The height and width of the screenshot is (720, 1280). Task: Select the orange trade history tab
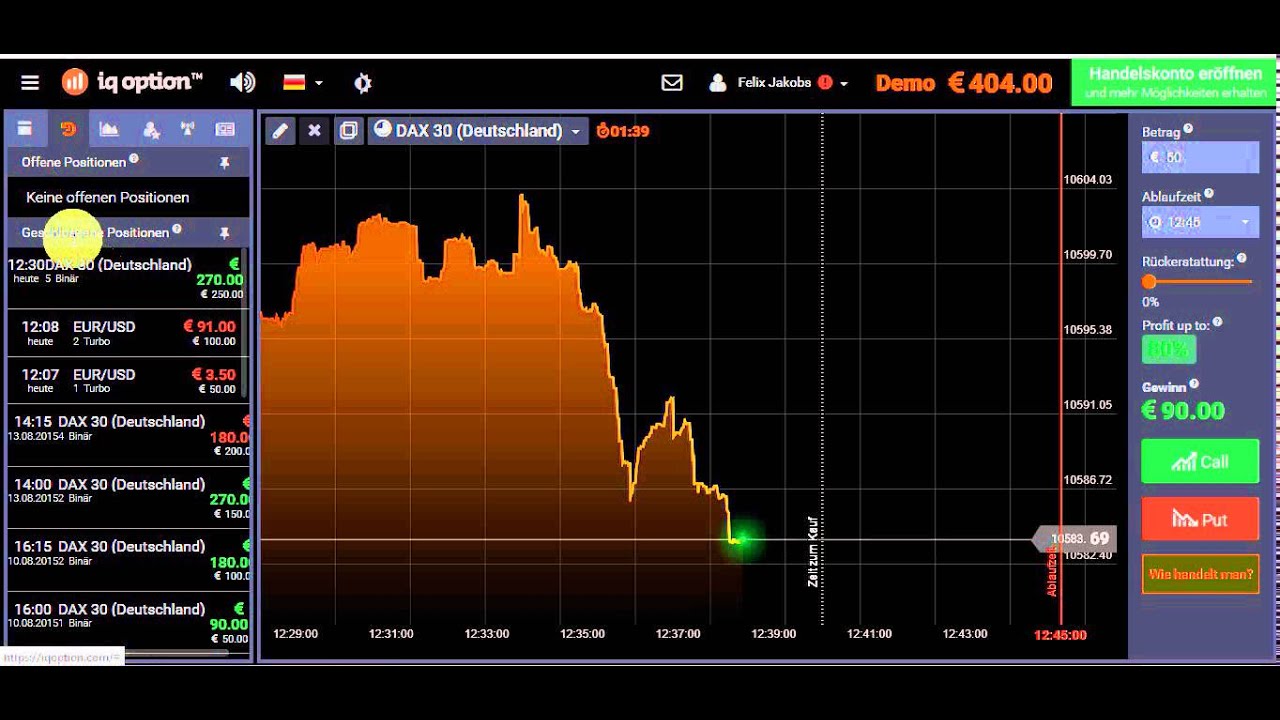pos(68,129)
